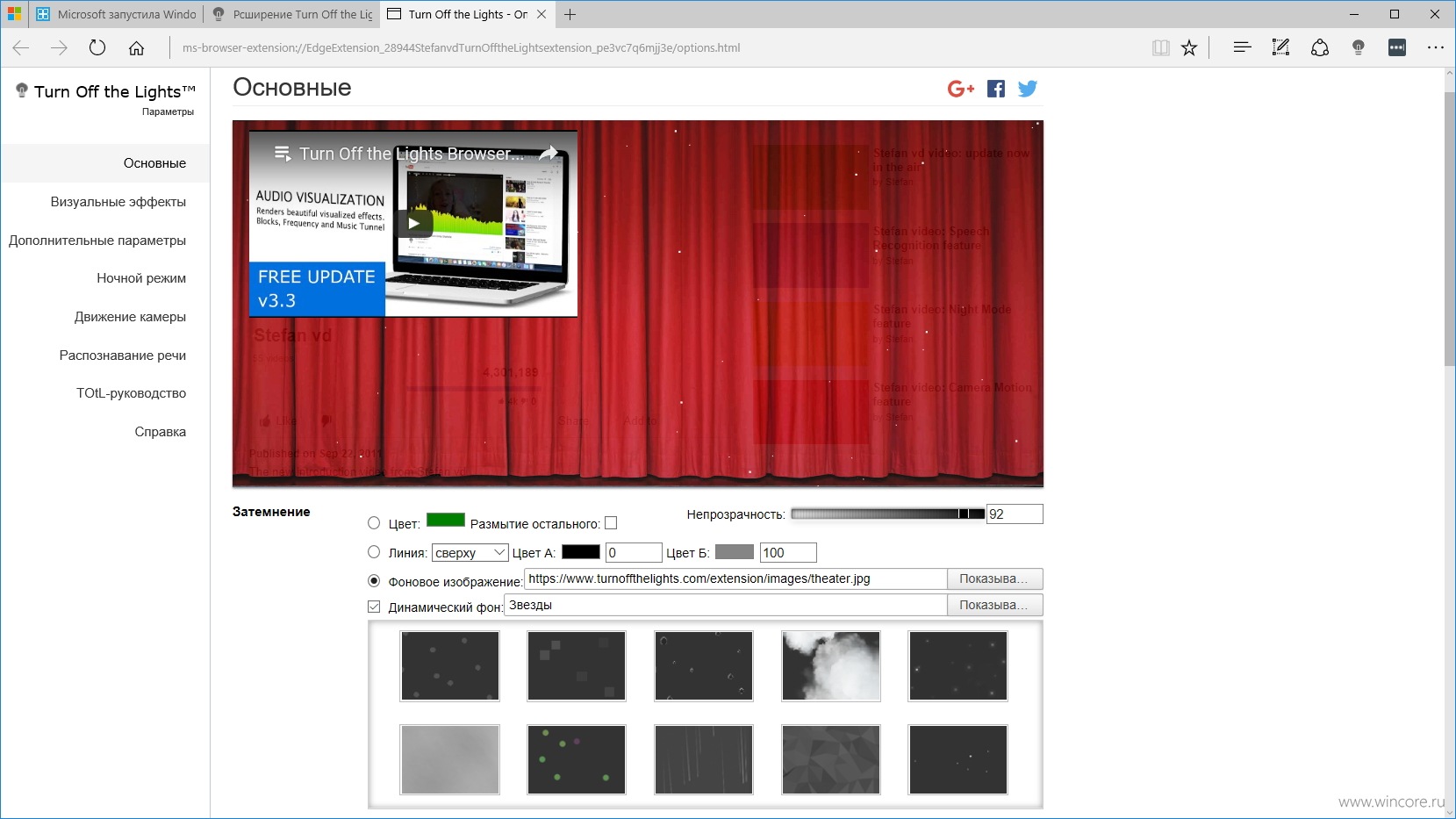The width and height of the screenshot is (1456, 819).
Task: Open the сверху line position dropdown
Action: [470, 552]
